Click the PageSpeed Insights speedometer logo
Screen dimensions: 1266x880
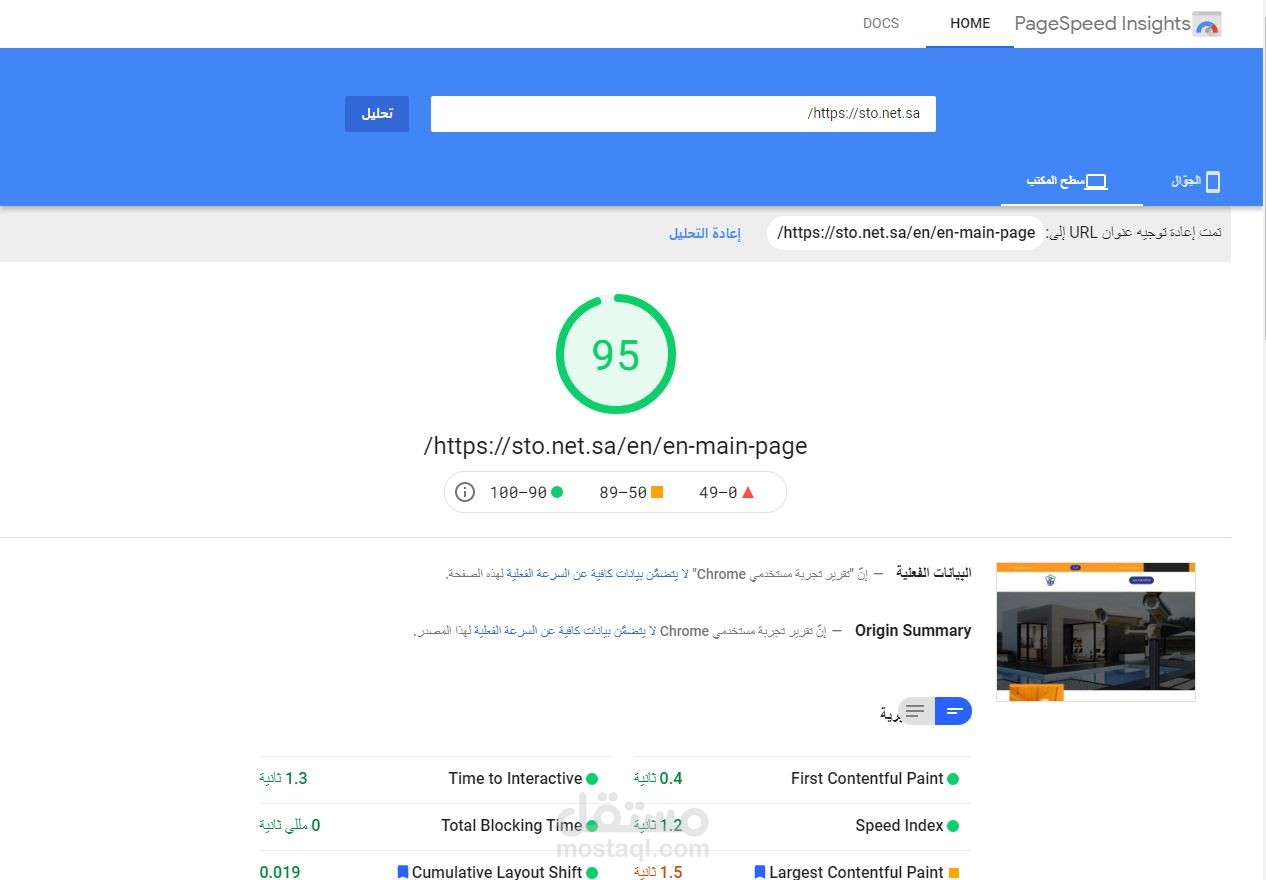pos(1207,23)
